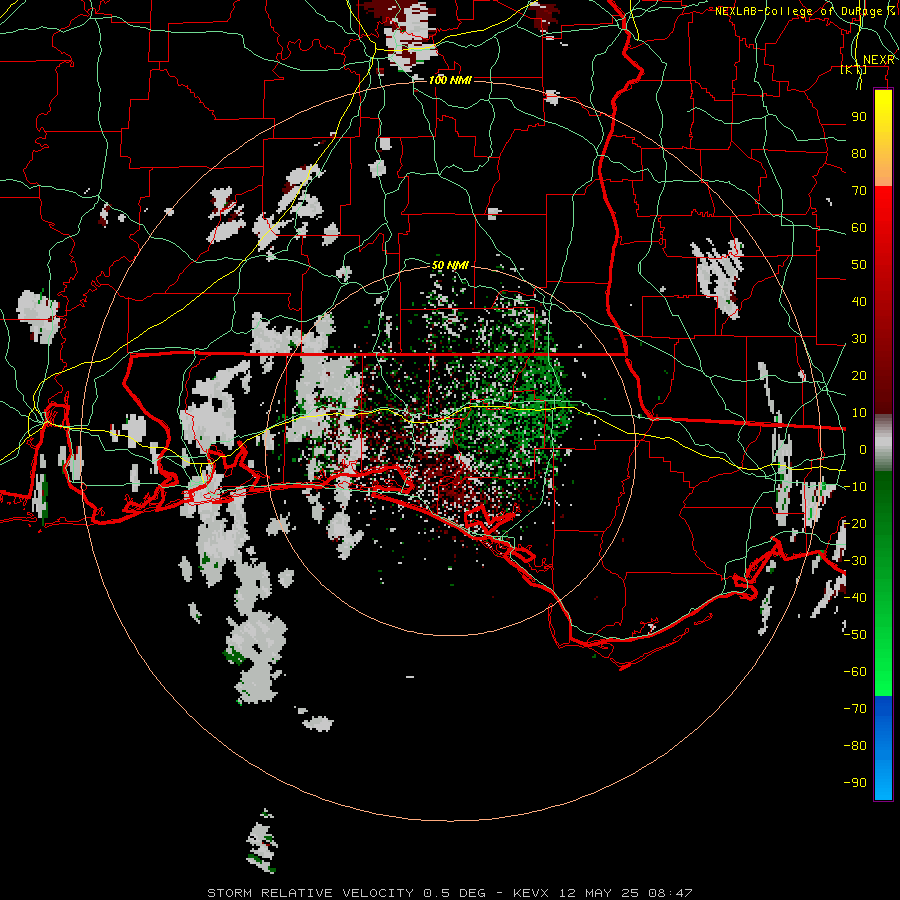Click the -10 value on the velocity scale
Image resolution: width=900 pixels, height=900 pixels.
pos(855,487)
